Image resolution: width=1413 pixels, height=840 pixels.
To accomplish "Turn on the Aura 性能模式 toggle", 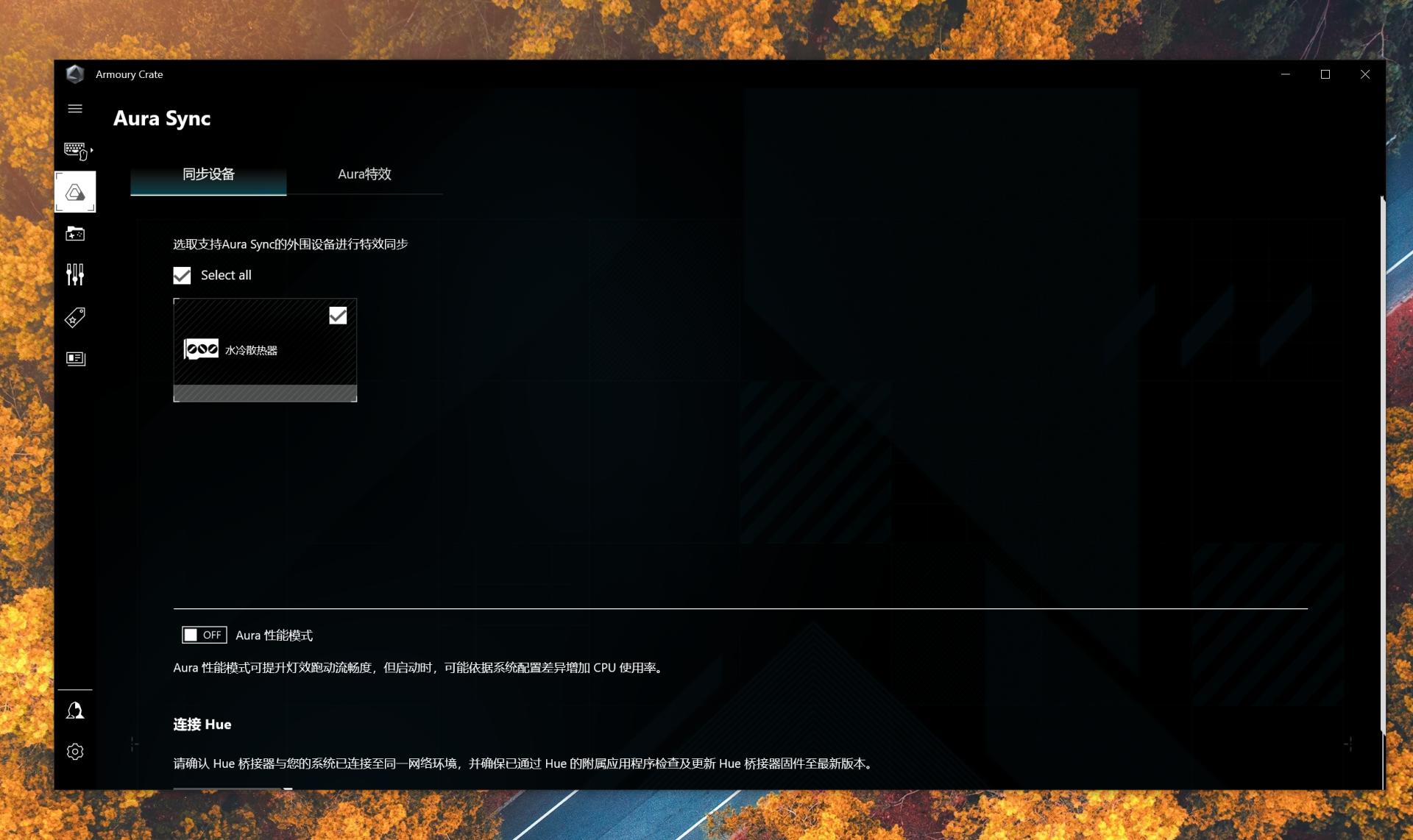I will tap(204, 635).
